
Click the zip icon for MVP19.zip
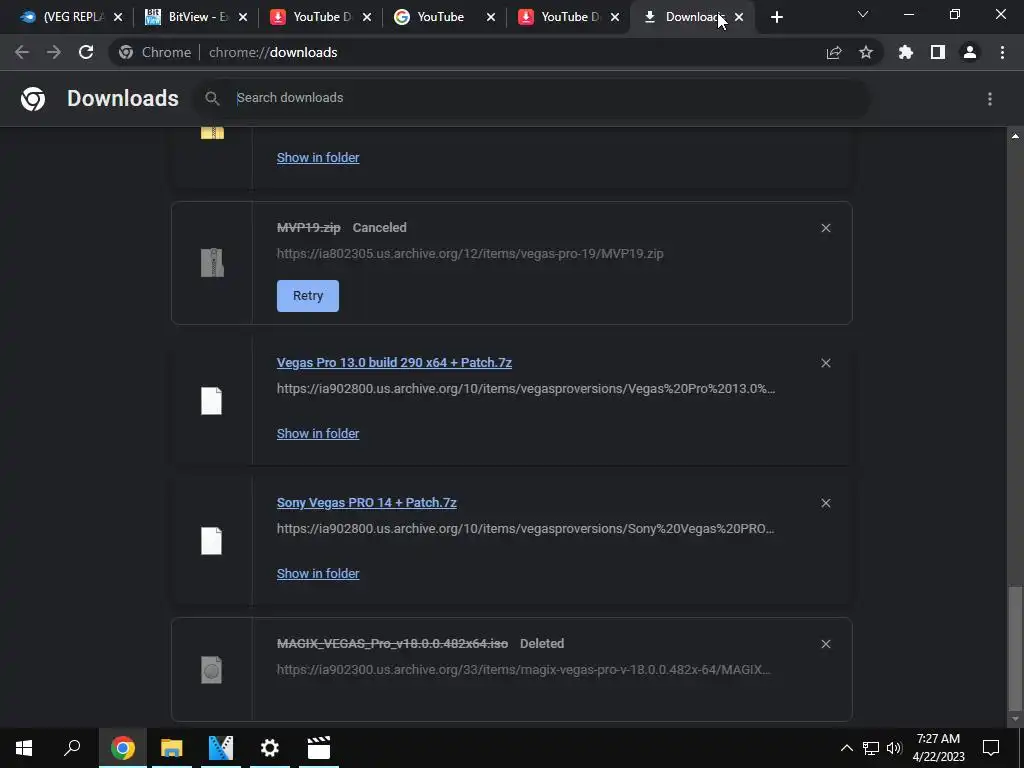[212, 263]
